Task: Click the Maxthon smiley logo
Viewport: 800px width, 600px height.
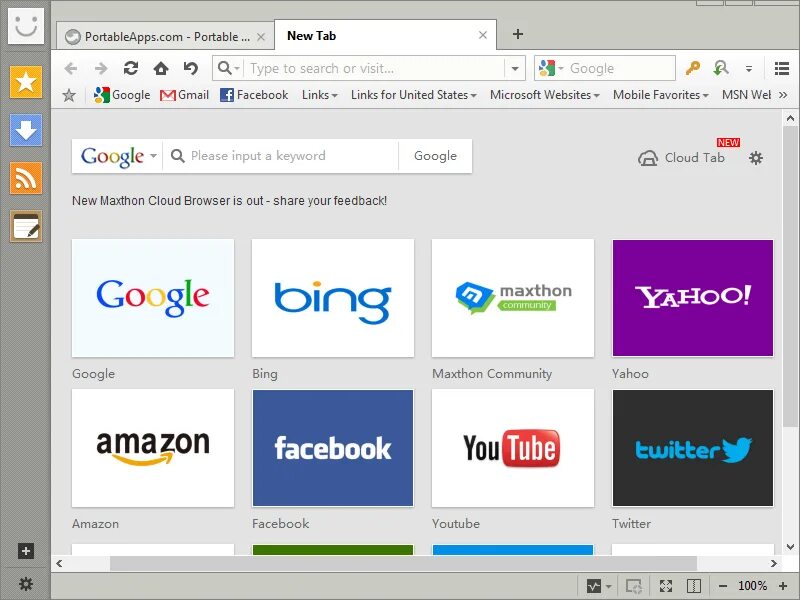Action: click(x=25, y=25)
